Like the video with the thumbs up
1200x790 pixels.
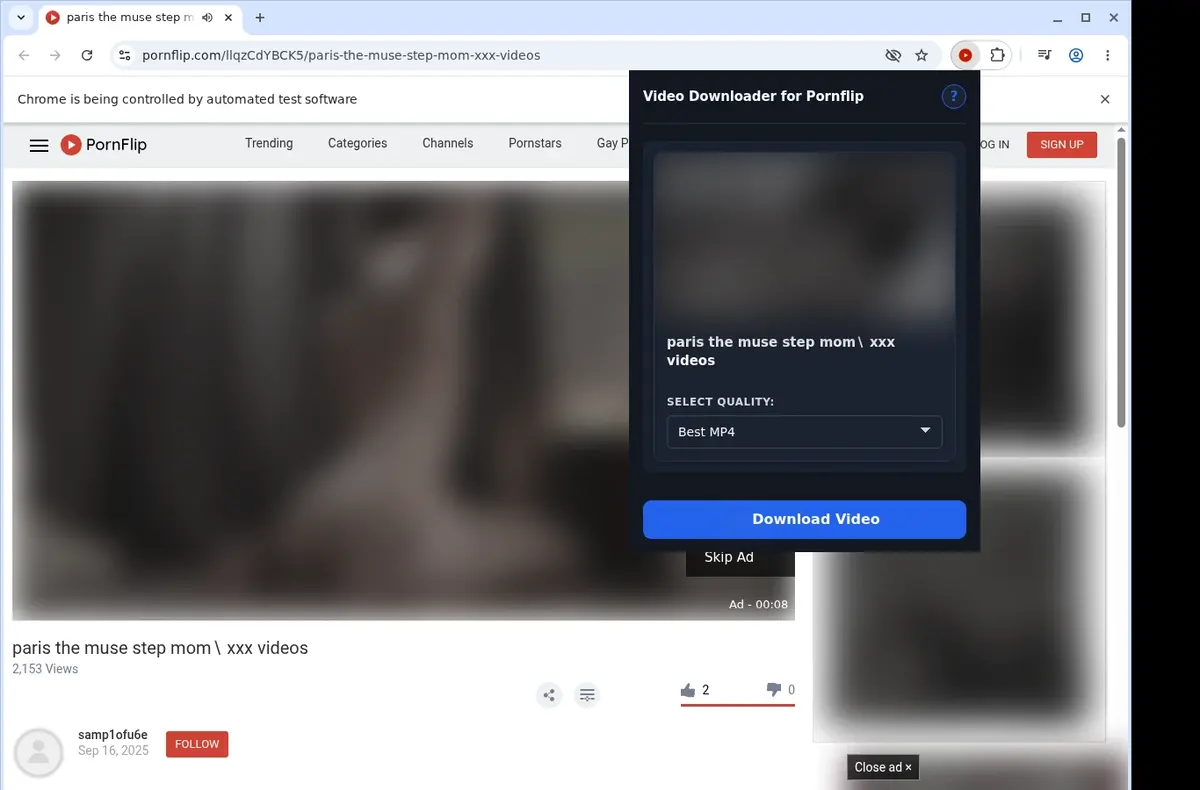[x=688, y=690]
